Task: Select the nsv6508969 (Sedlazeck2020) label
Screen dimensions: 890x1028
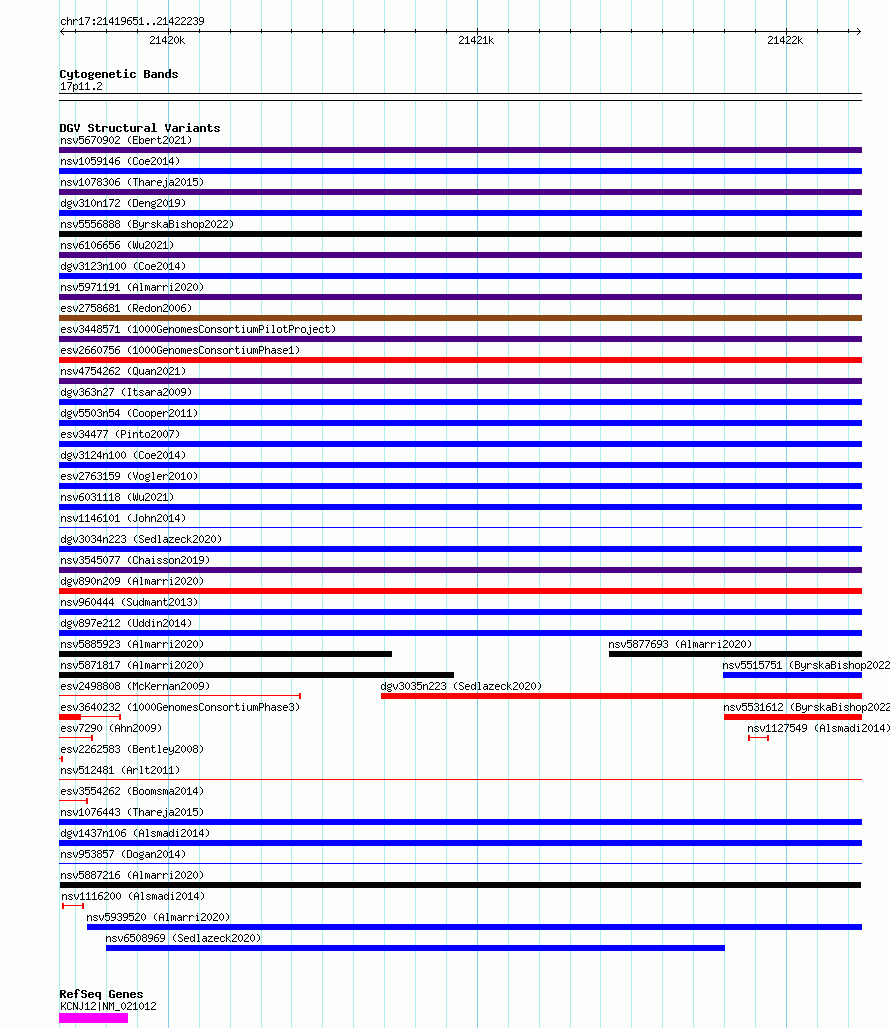Action: tap(183, 938)
